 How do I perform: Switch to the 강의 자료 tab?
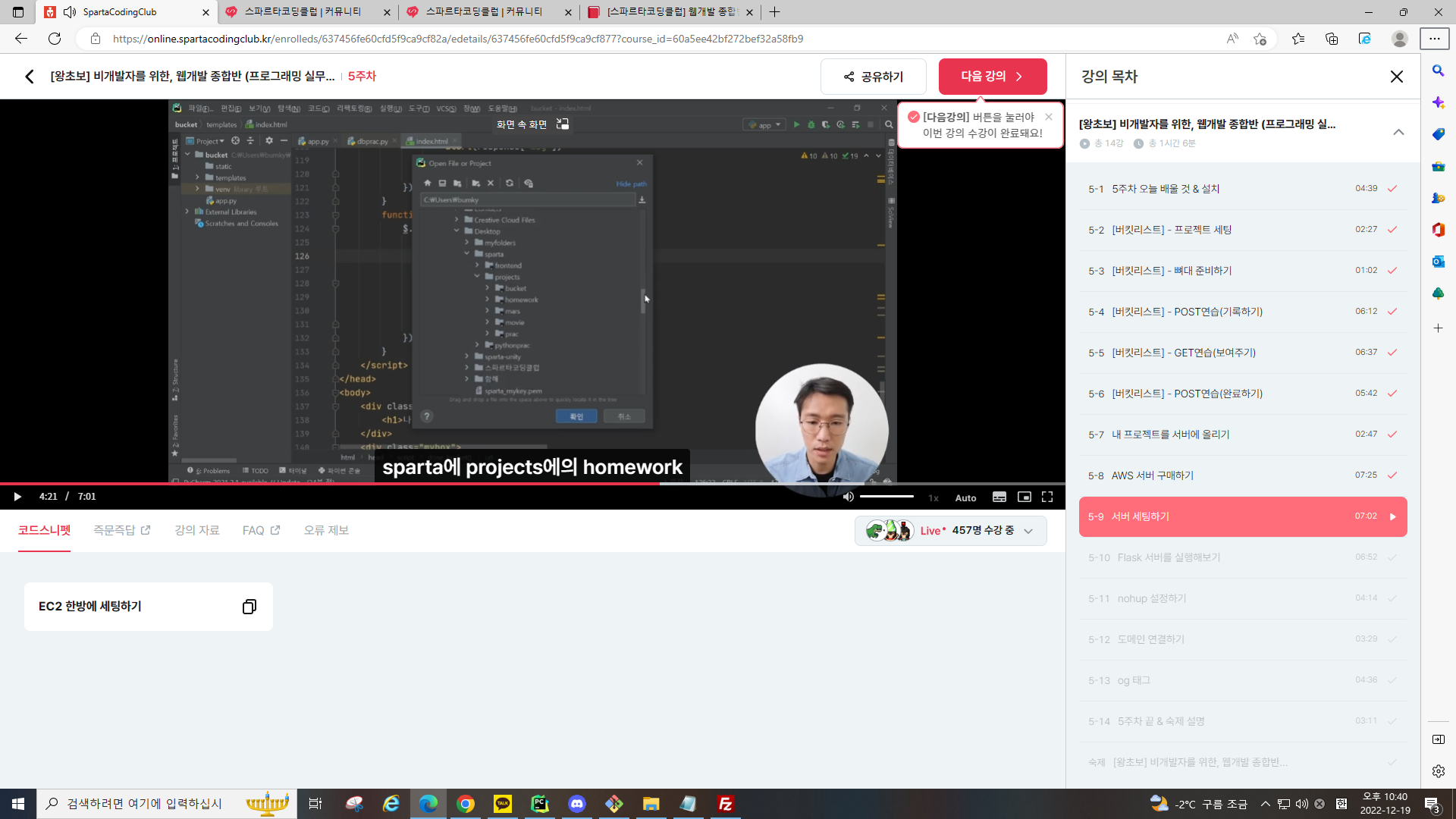point(197,530)
